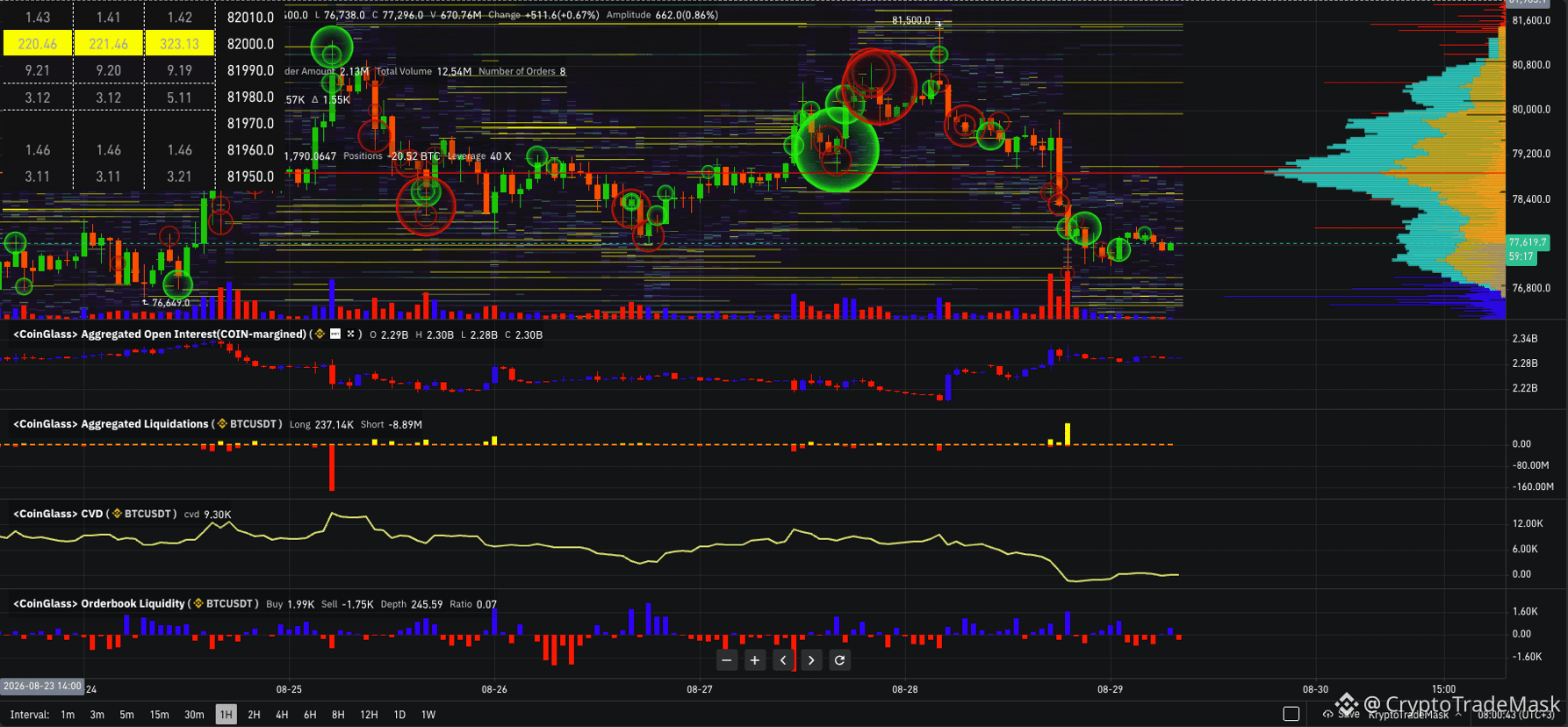The image size is (1568, 727).
Task: Click the Binance icon in Open Interest legend
Action: coord(320,335)
